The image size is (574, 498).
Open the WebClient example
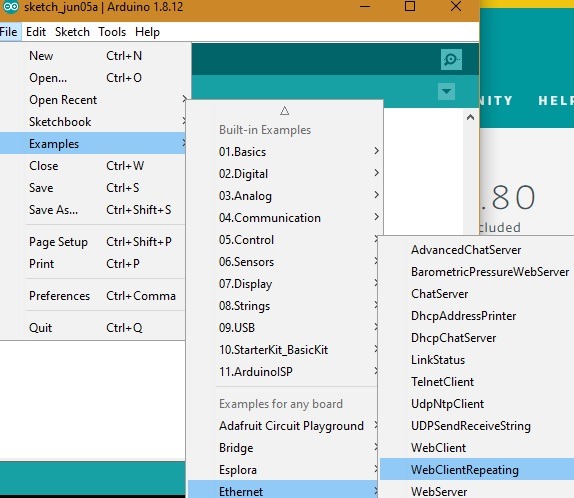click(x=477, y=447)
